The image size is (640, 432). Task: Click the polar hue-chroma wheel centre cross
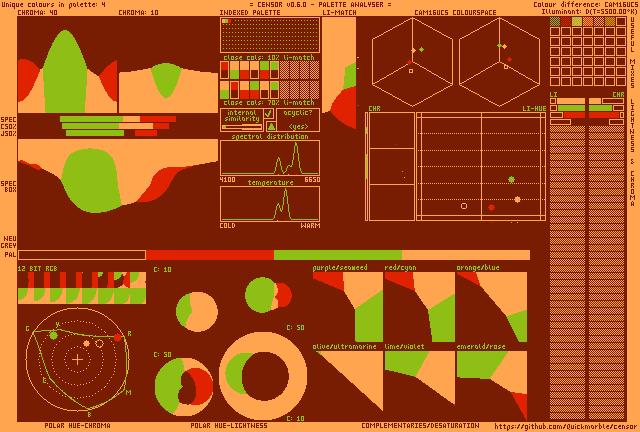click(x=78, y=359)
